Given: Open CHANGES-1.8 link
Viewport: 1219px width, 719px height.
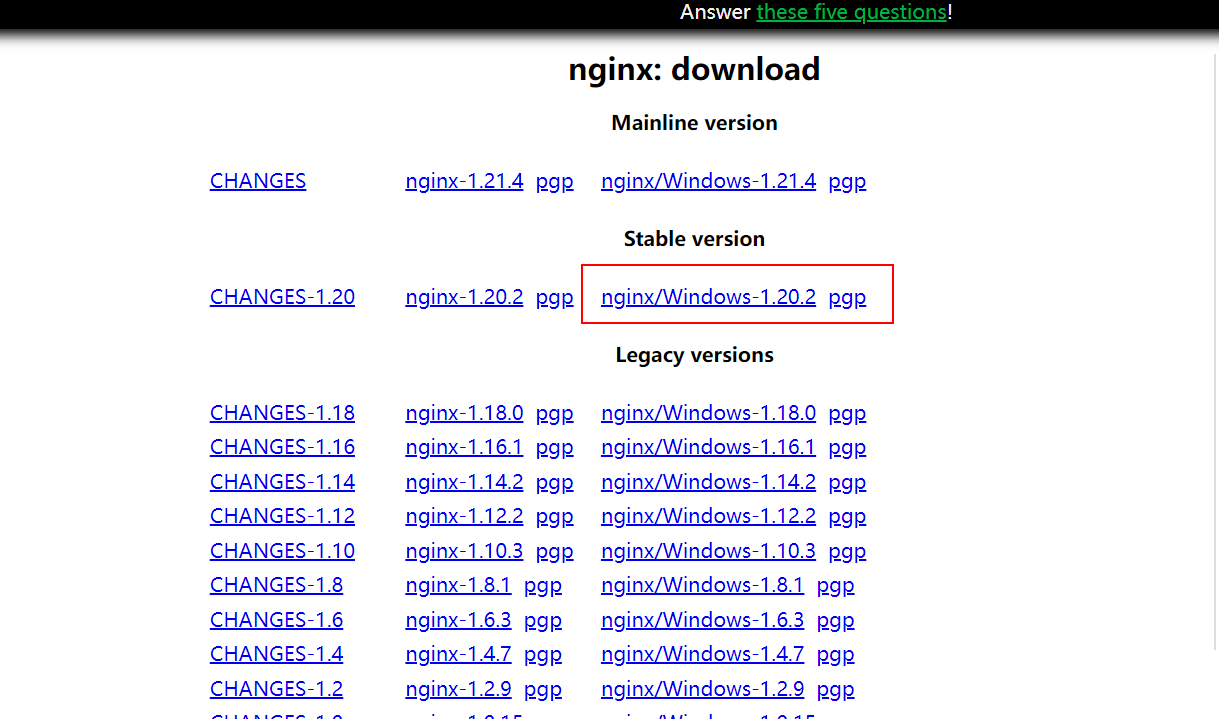Looking at the screenshot, I should tap(276, 585).
